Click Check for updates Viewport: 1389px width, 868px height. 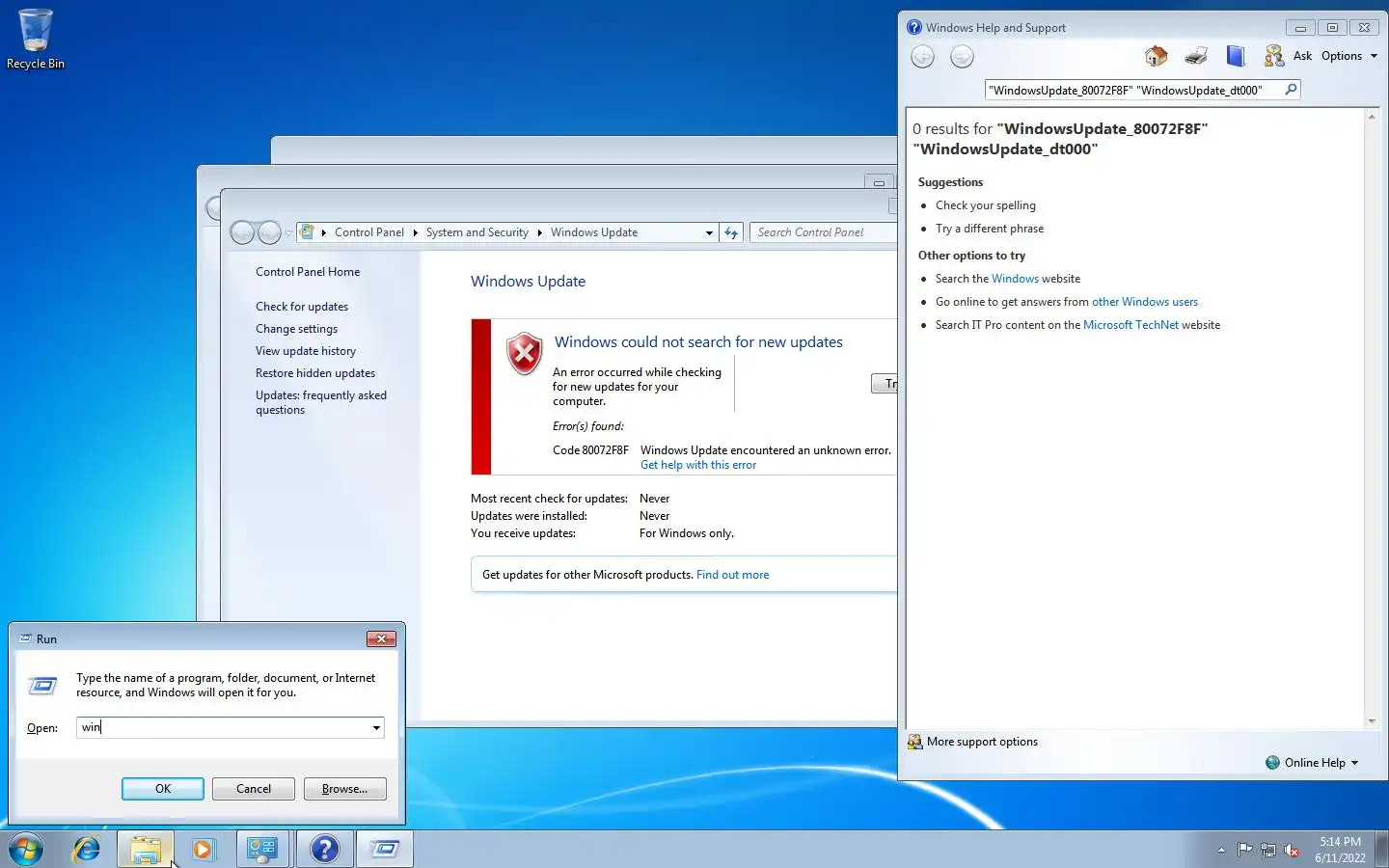(x=302, y=307)
